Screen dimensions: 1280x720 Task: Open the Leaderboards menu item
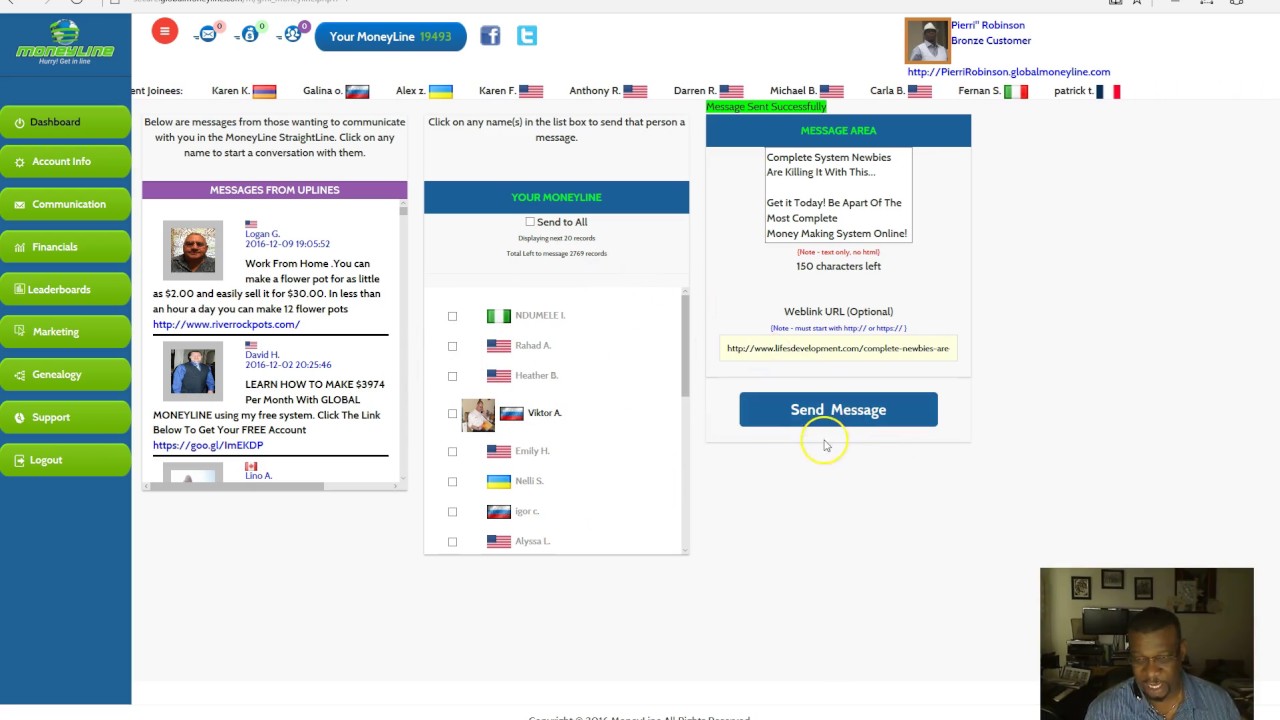pyautogui.click(x=65, y=290)
